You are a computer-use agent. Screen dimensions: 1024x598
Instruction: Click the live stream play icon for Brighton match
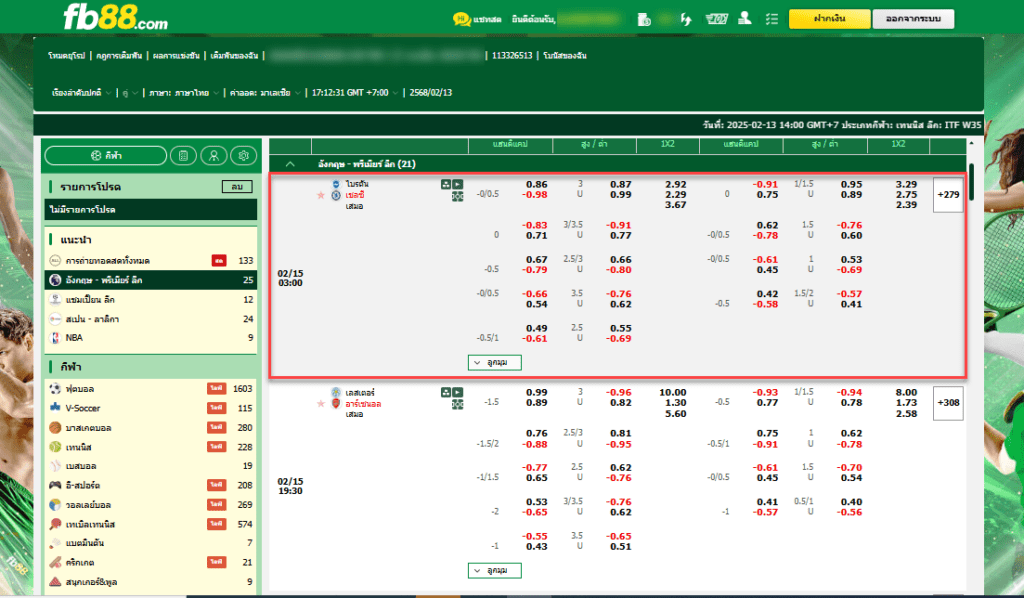(458, 185)
